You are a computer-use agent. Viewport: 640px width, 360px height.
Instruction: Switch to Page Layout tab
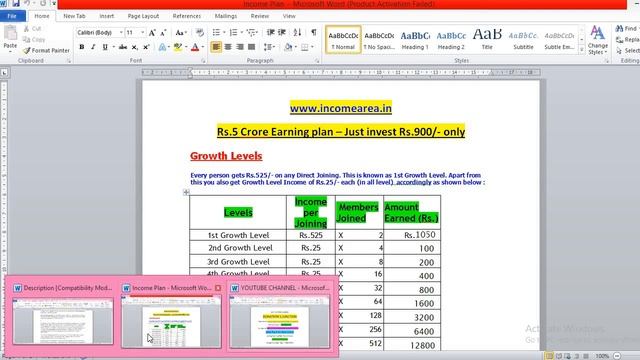pyautogui.click(x=143, y=16)
